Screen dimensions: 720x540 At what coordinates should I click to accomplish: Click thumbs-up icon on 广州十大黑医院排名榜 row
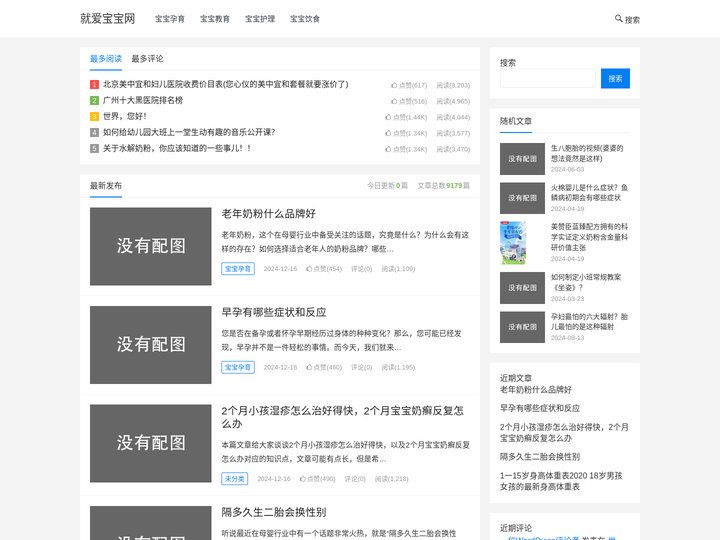coord(394,101)
